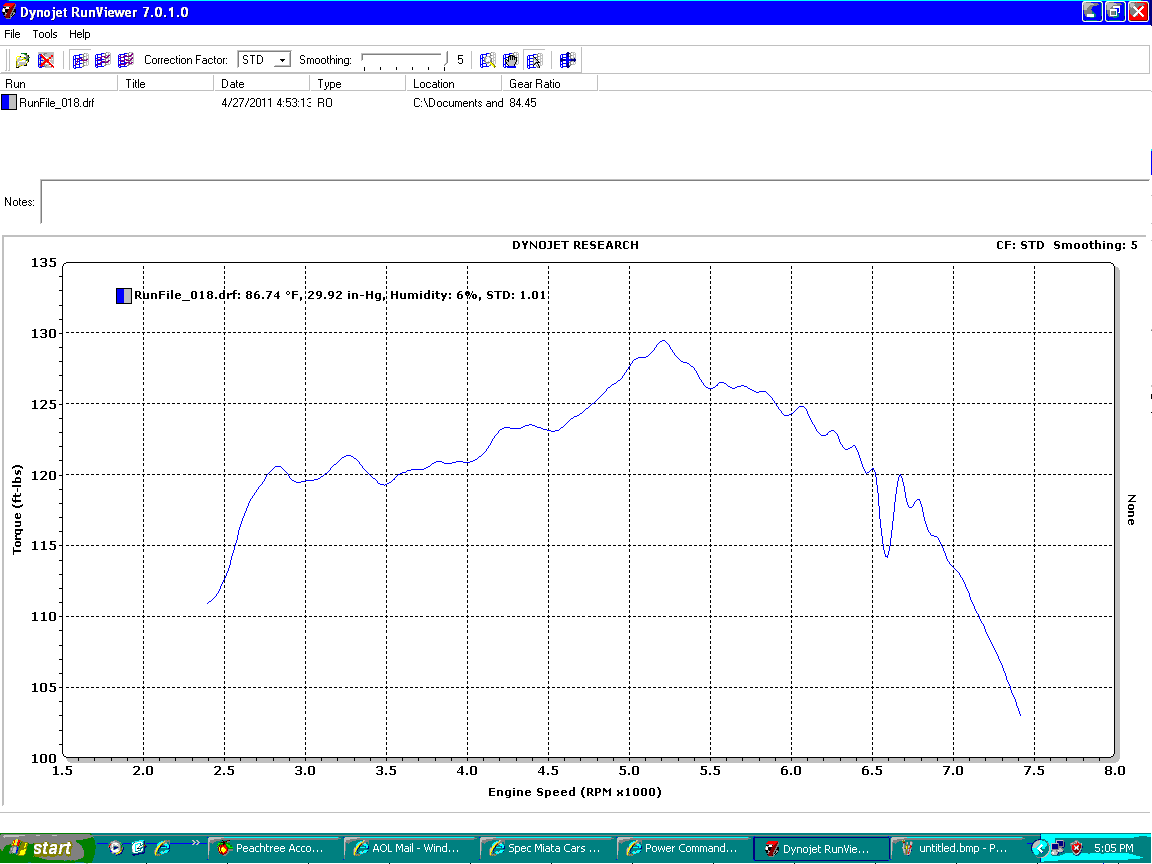1152x864 pixels.
Task: Click the Torque (ft-lbs) axis label
Action: click(17, 509)
